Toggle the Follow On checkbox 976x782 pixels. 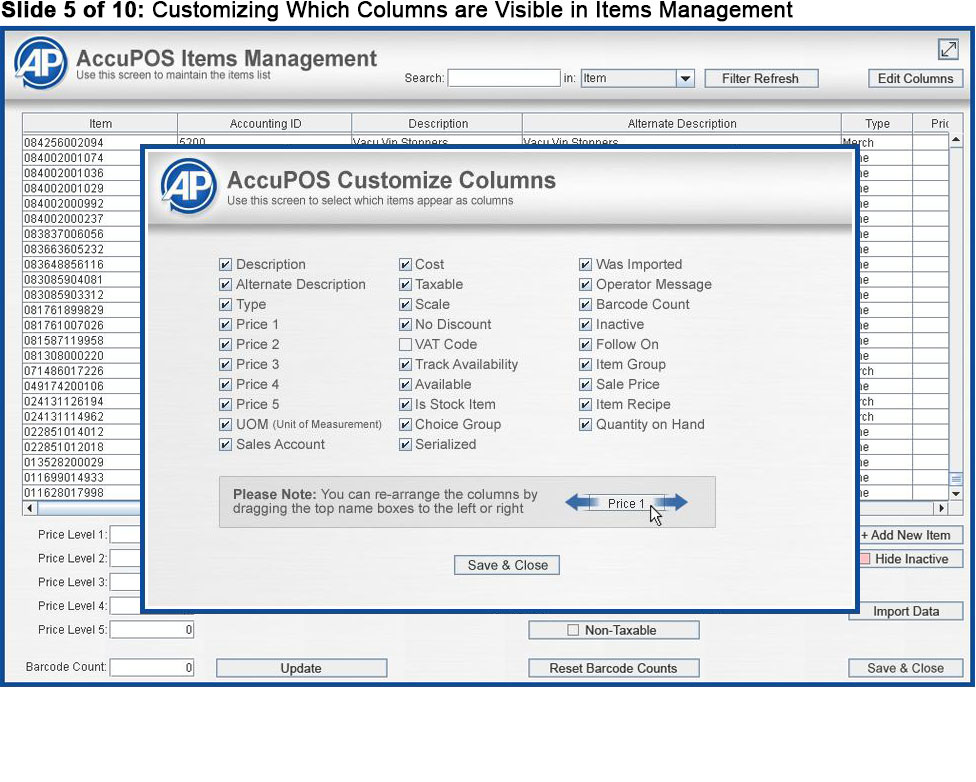point(585,344)
